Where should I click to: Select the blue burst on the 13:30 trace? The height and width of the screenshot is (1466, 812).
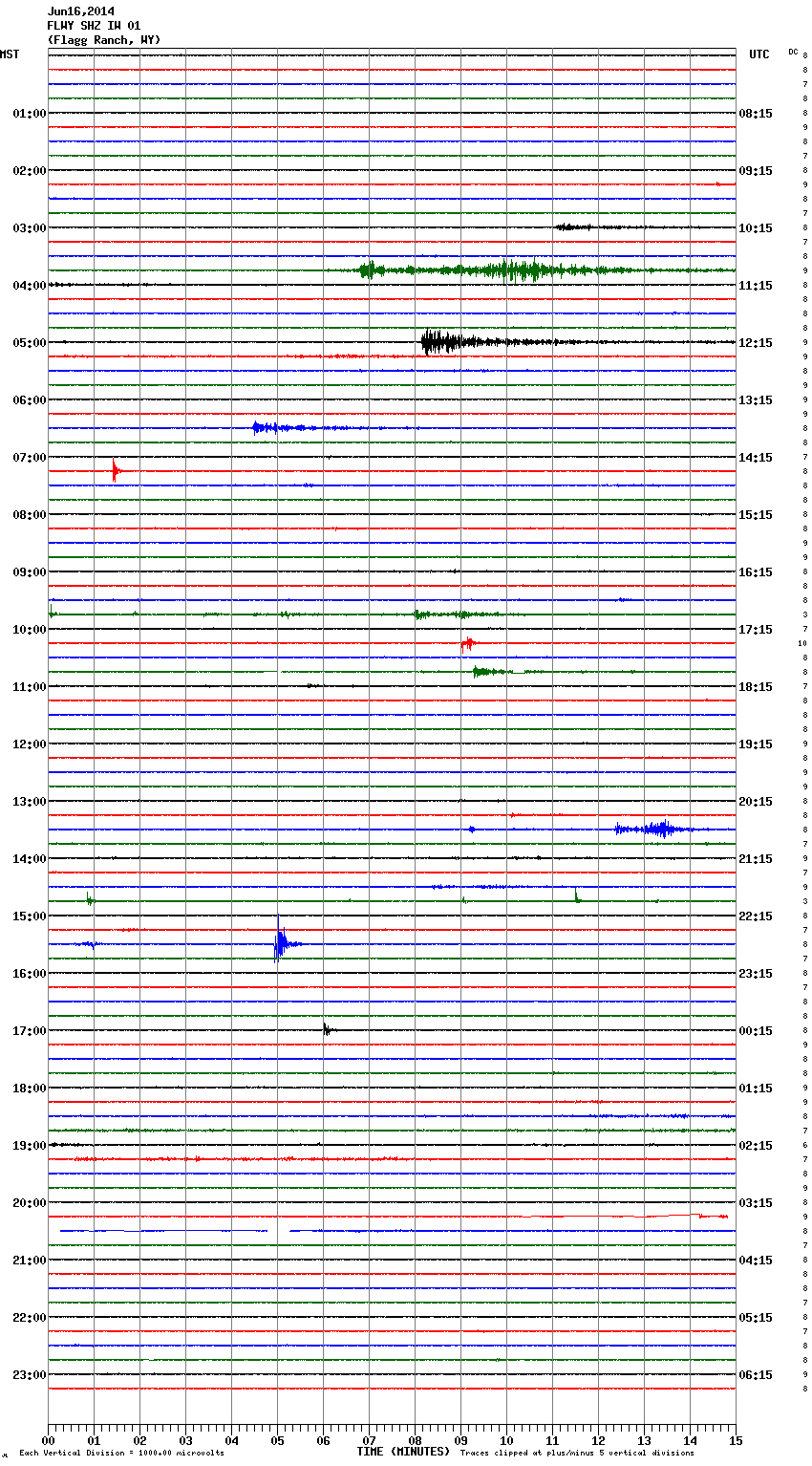[x=657, y=829]
